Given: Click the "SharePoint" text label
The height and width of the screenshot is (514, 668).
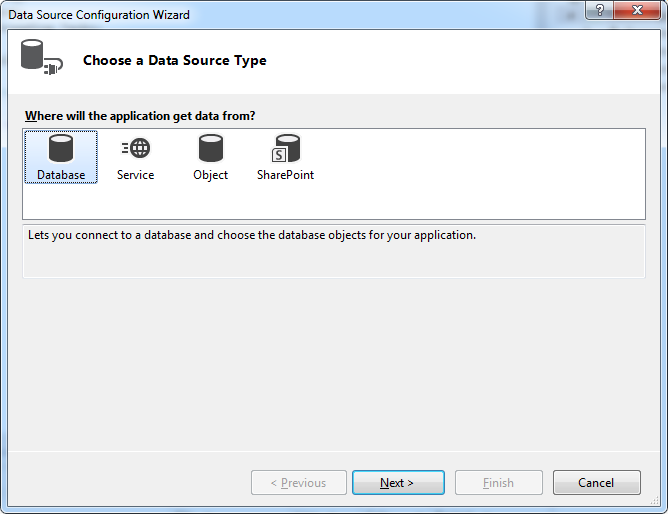Looking at the screenshot, I should [x=285, y=175].
